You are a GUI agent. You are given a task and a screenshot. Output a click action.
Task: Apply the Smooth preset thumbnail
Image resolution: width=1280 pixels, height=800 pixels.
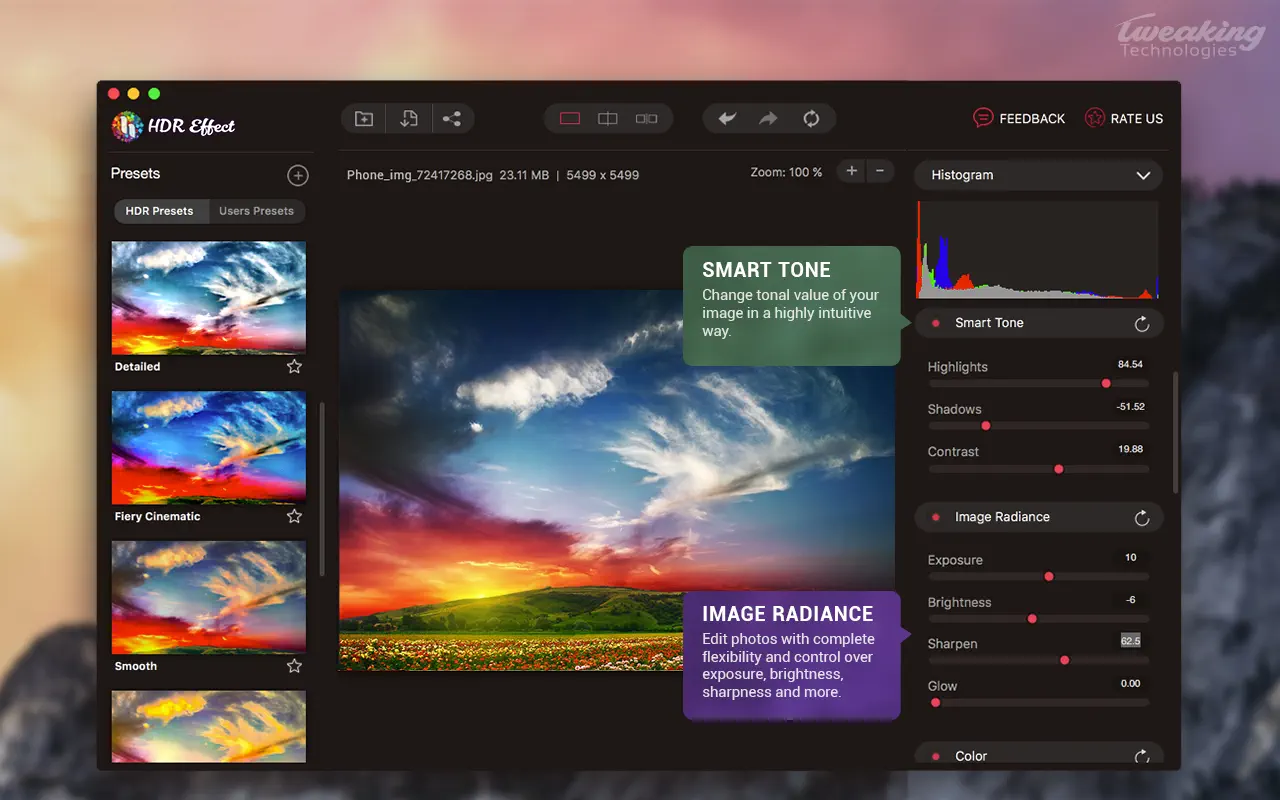coord(208,597)
